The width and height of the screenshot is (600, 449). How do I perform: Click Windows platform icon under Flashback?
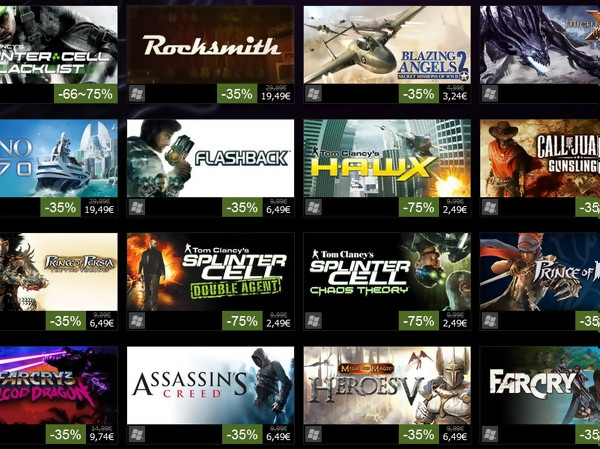pyautogui.click(x=137, y=207)
